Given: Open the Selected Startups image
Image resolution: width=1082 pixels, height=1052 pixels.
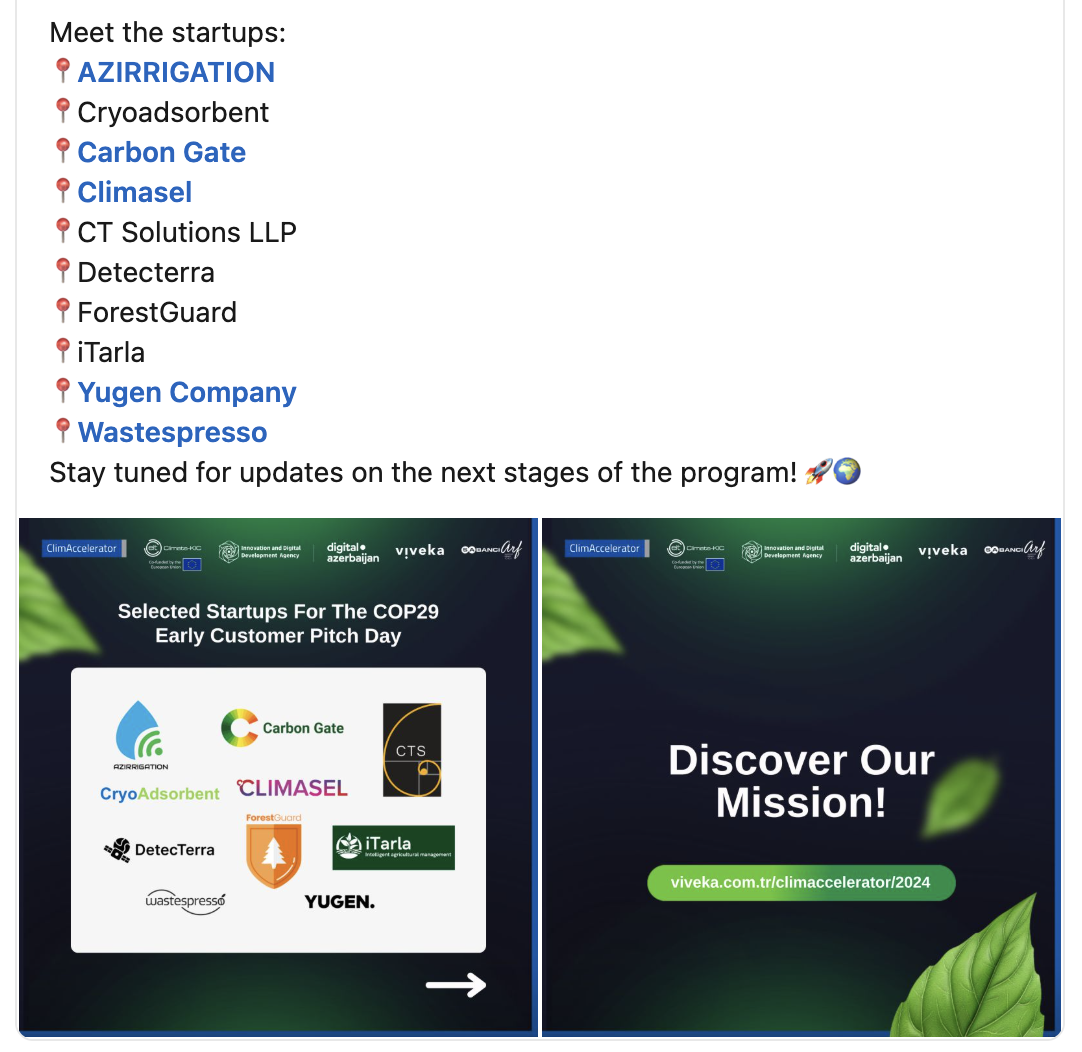Looking at the screenshot, I should coord(278,777).
